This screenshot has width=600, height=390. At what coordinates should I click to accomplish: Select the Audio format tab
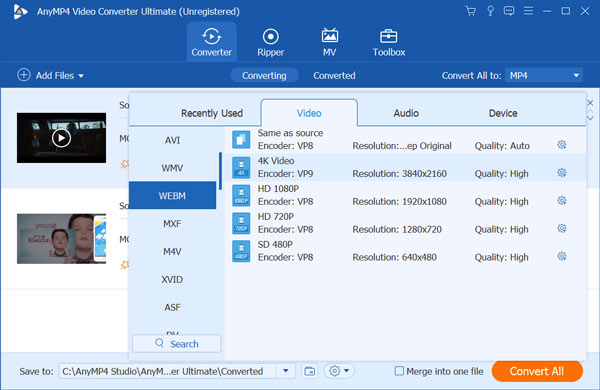click(x=406, y=113)
